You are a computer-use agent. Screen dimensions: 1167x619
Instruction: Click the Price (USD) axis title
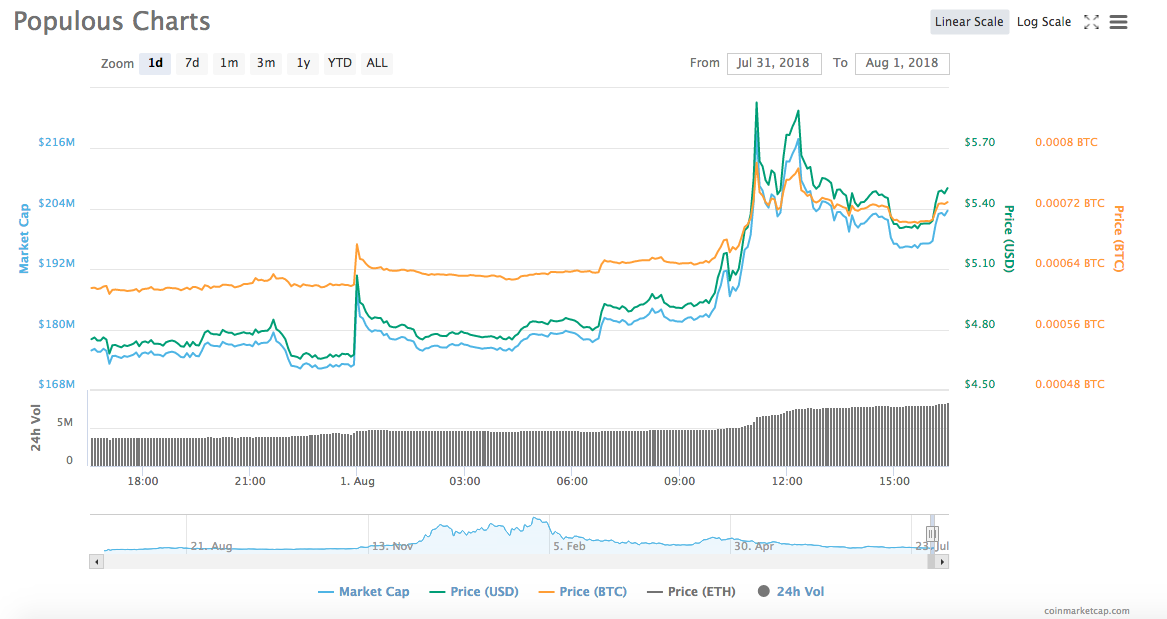point(1009,239)
